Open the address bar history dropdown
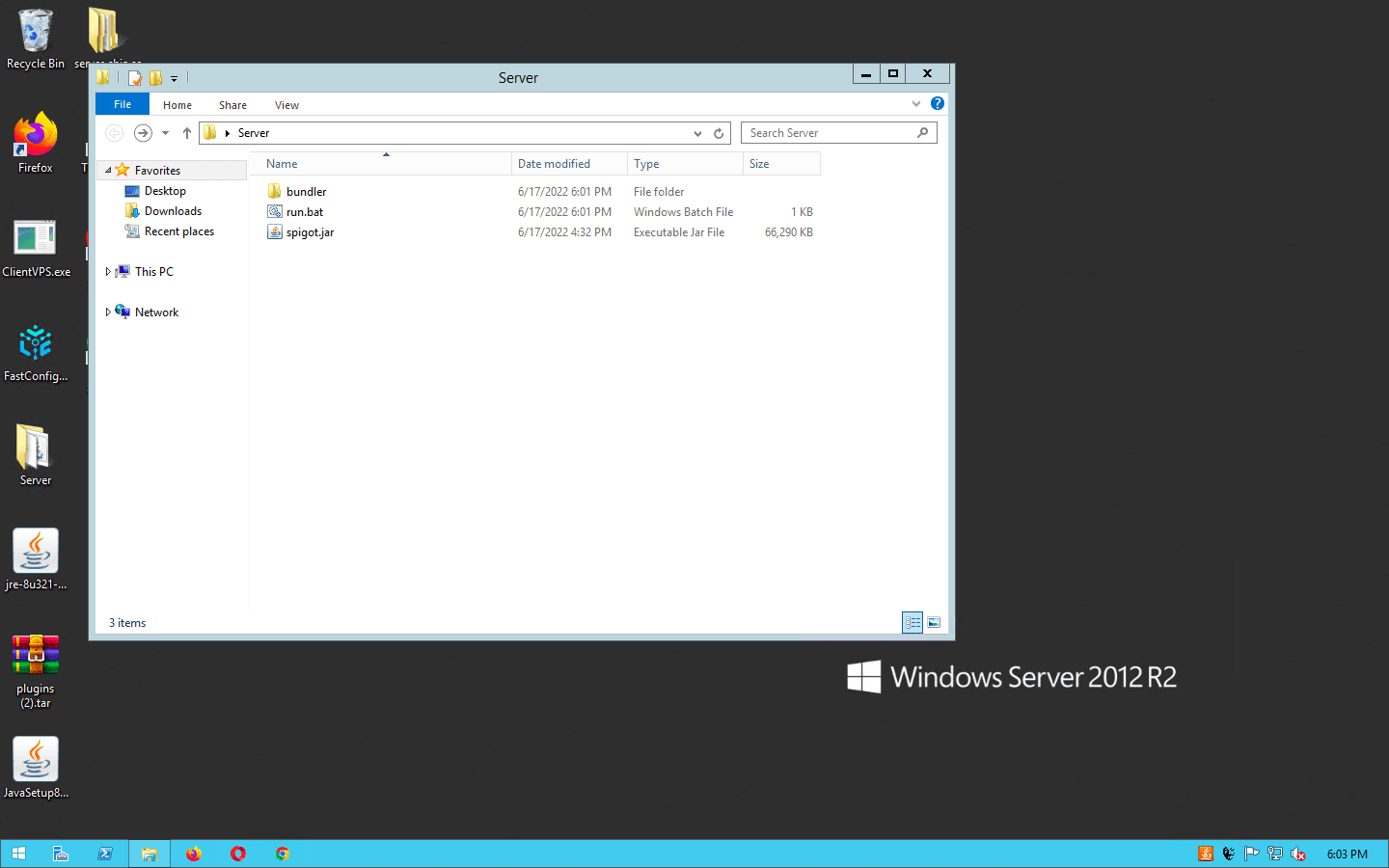 pos(697,133)
